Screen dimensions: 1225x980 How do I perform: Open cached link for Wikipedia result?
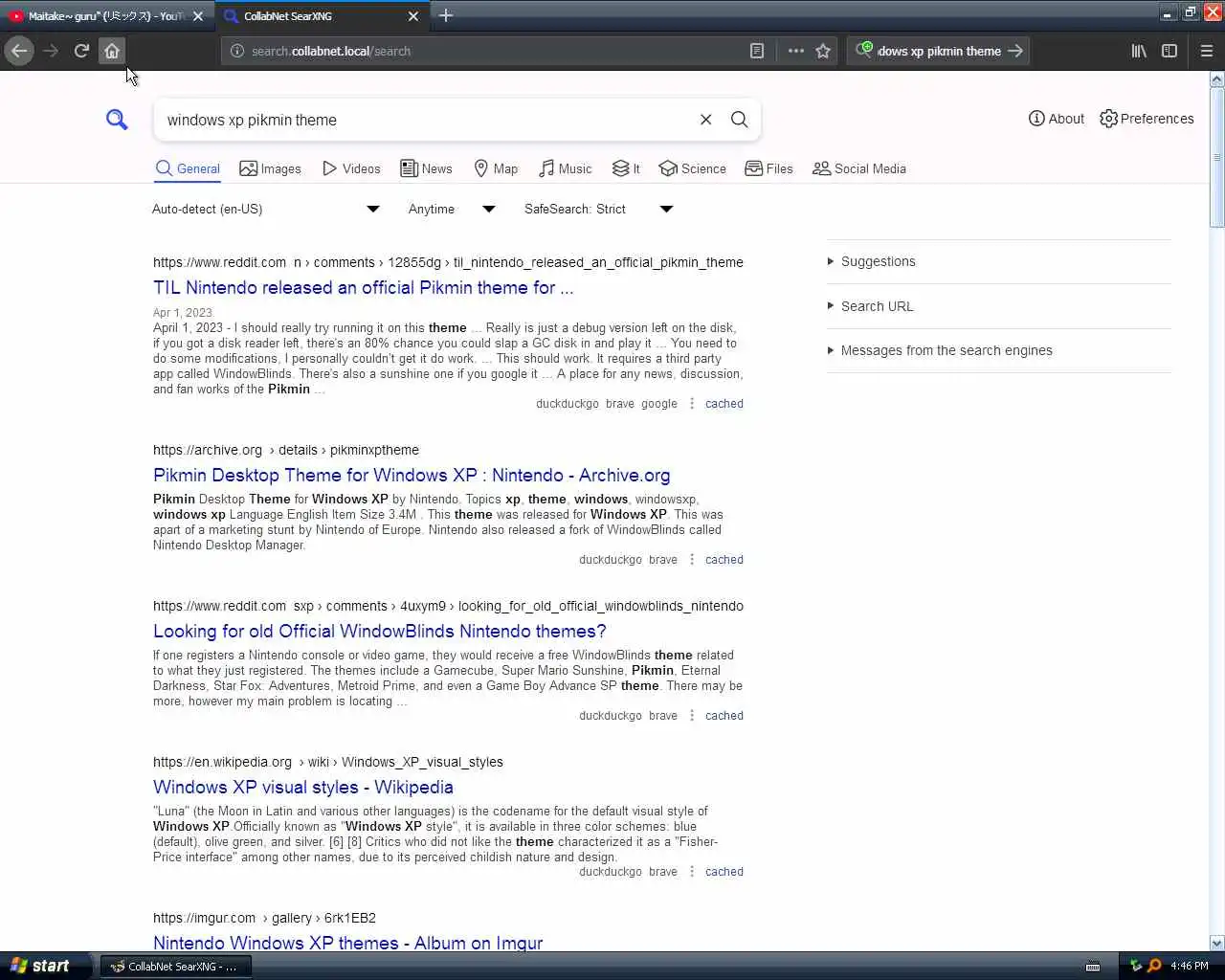724,872
